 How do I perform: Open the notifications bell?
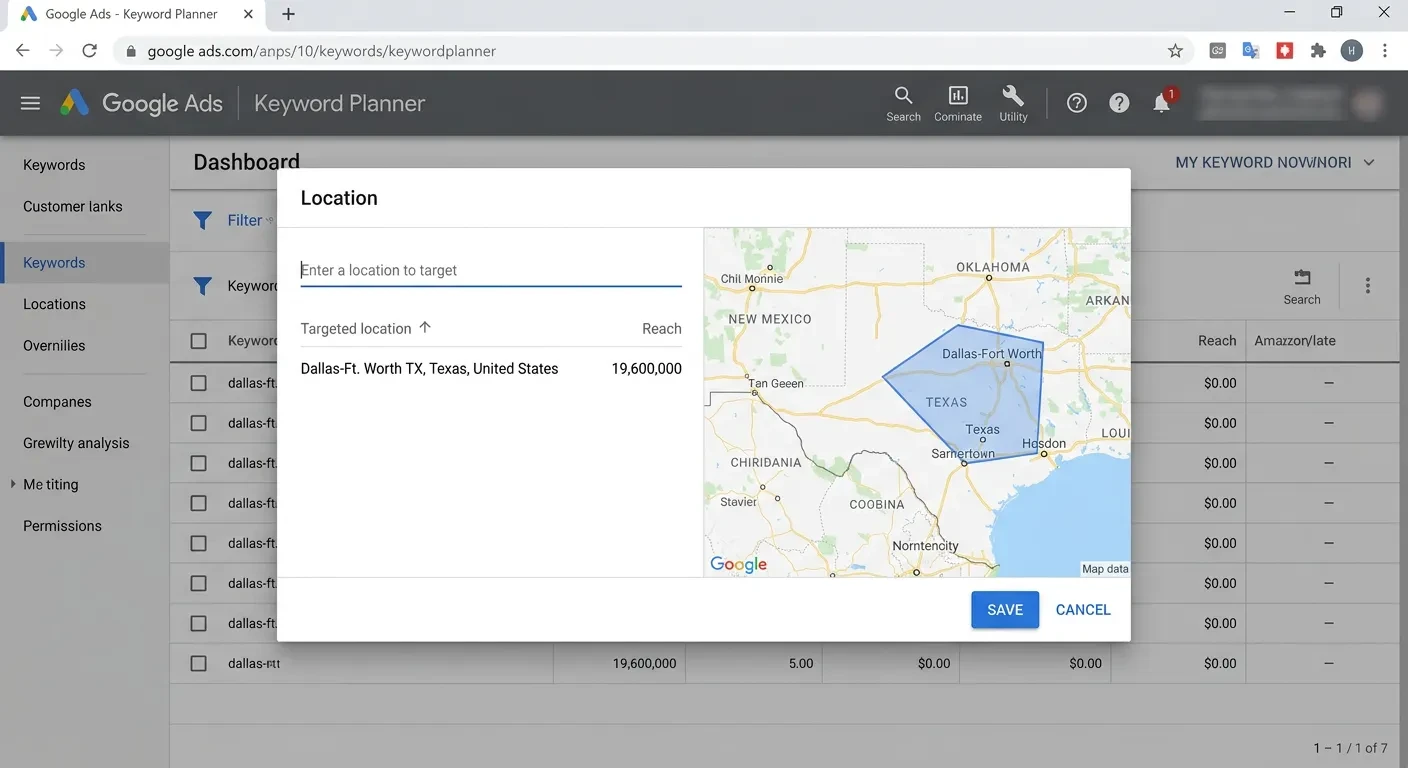pos(1162,103)
